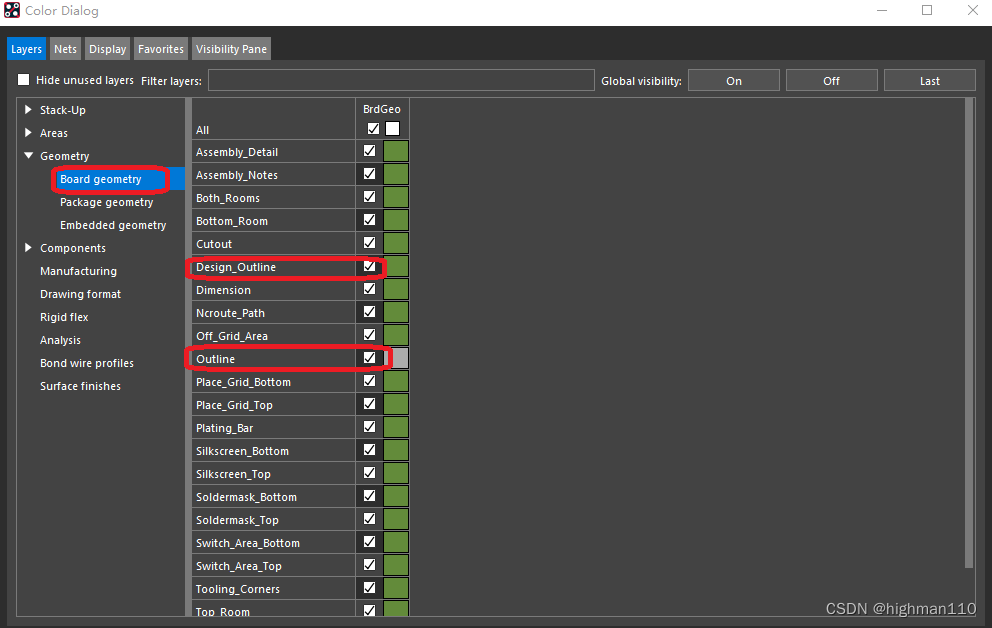Viewport: 992px width, 628px height.
Task: Click the Color Dialog app icon in title bar
Action: tap(12, 11)
